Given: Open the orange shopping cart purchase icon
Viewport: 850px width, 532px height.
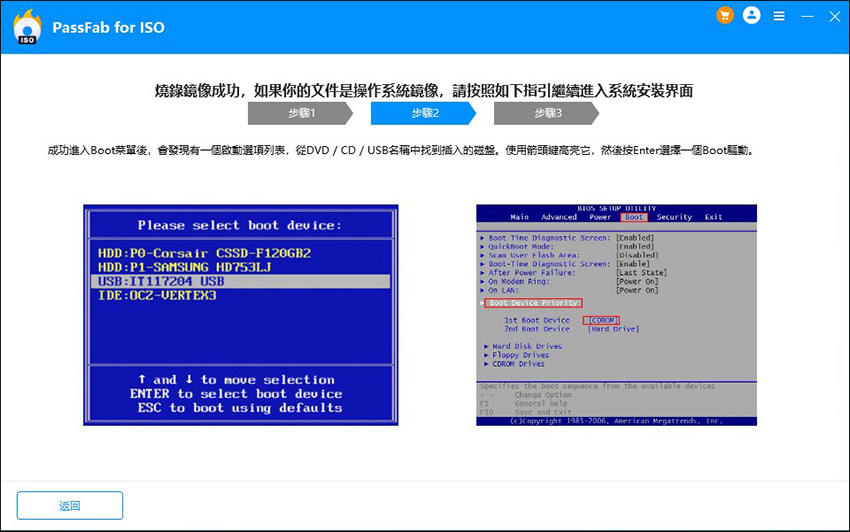Looking at the screenshot, I should pyautogui.click(x=725, y=16).
